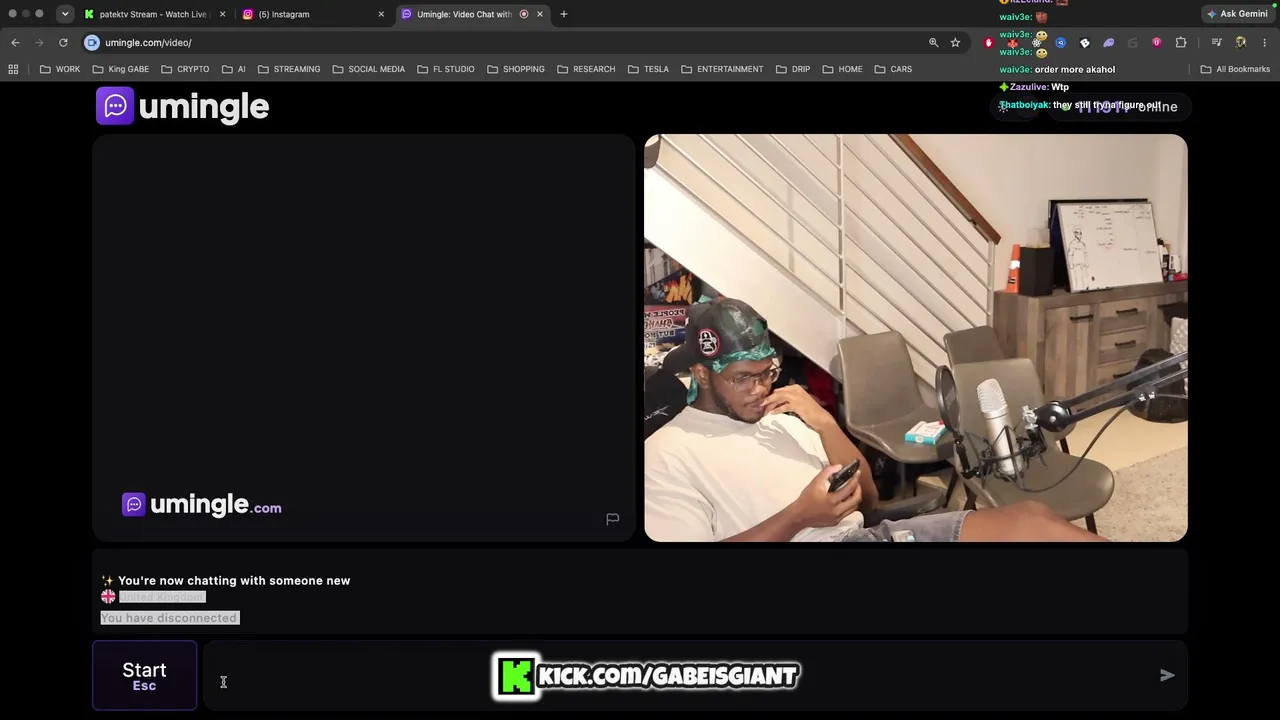Open a new browser tab
The height and width of the screenshot is (720, 1280).
coord(564,14)
